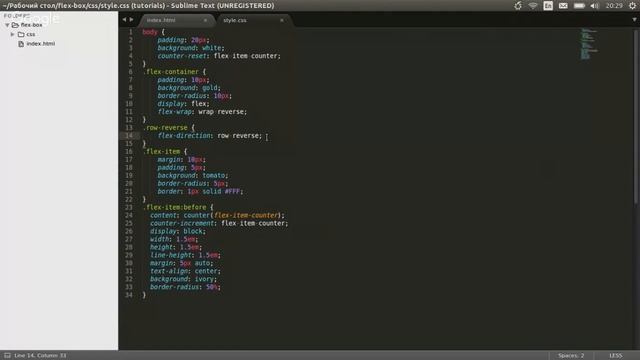Toggle sidebar panel icon in status bar

[x=7, y=356]
